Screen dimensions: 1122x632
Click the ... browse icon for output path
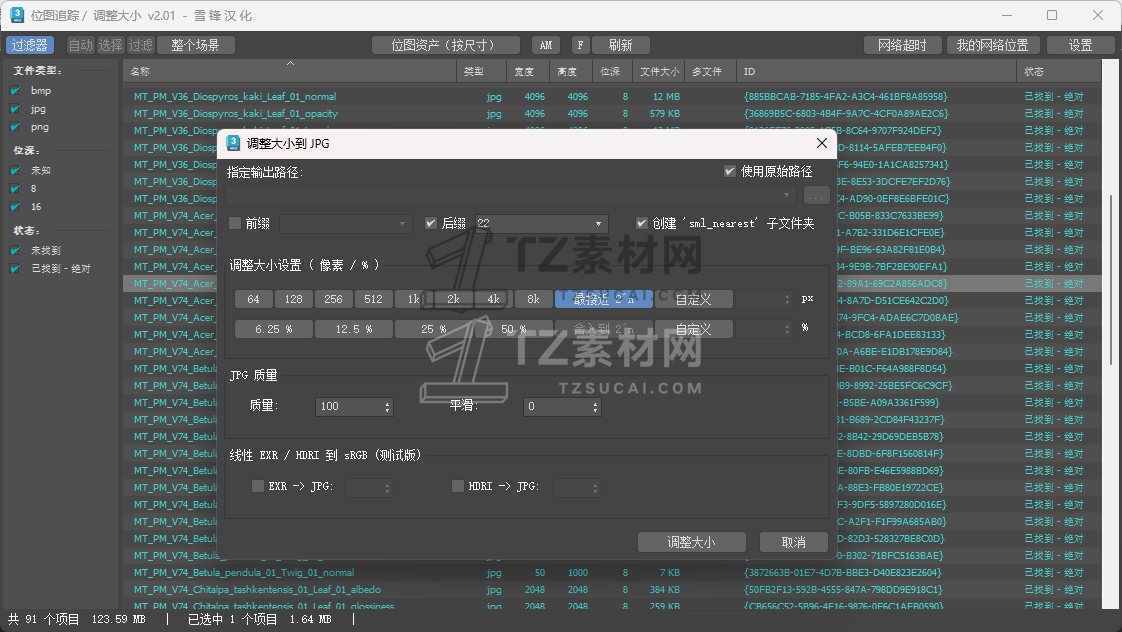tap(816, 196)
